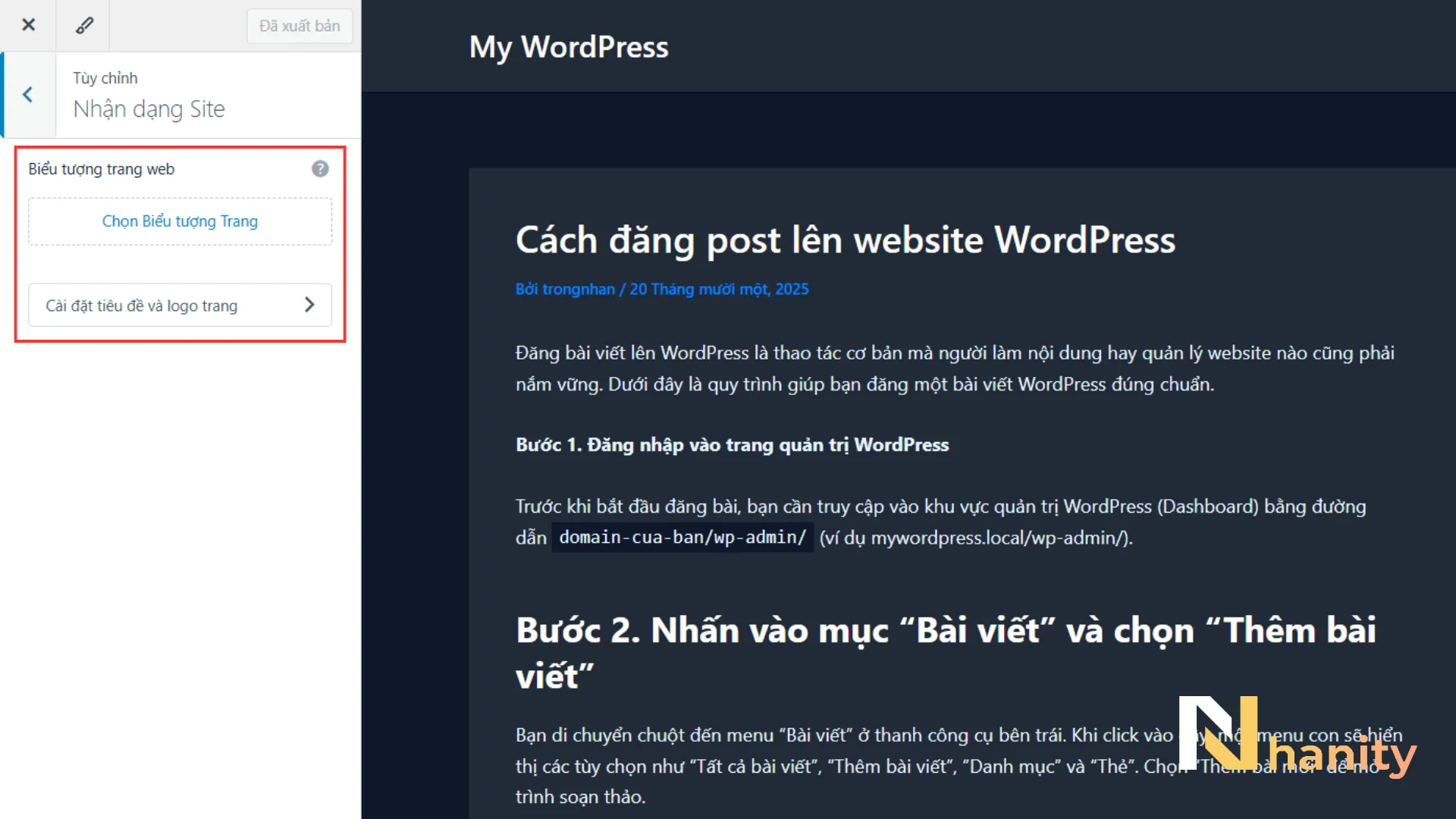
Task: Open help for Biểu tượng trang web
Action: (x=320, y=168)
